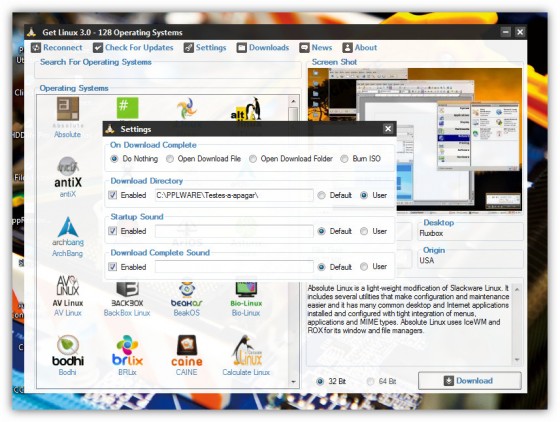This screenshot has width=560, height=422.
Task: Click the About person icon
Action: [x=347, y=47]
